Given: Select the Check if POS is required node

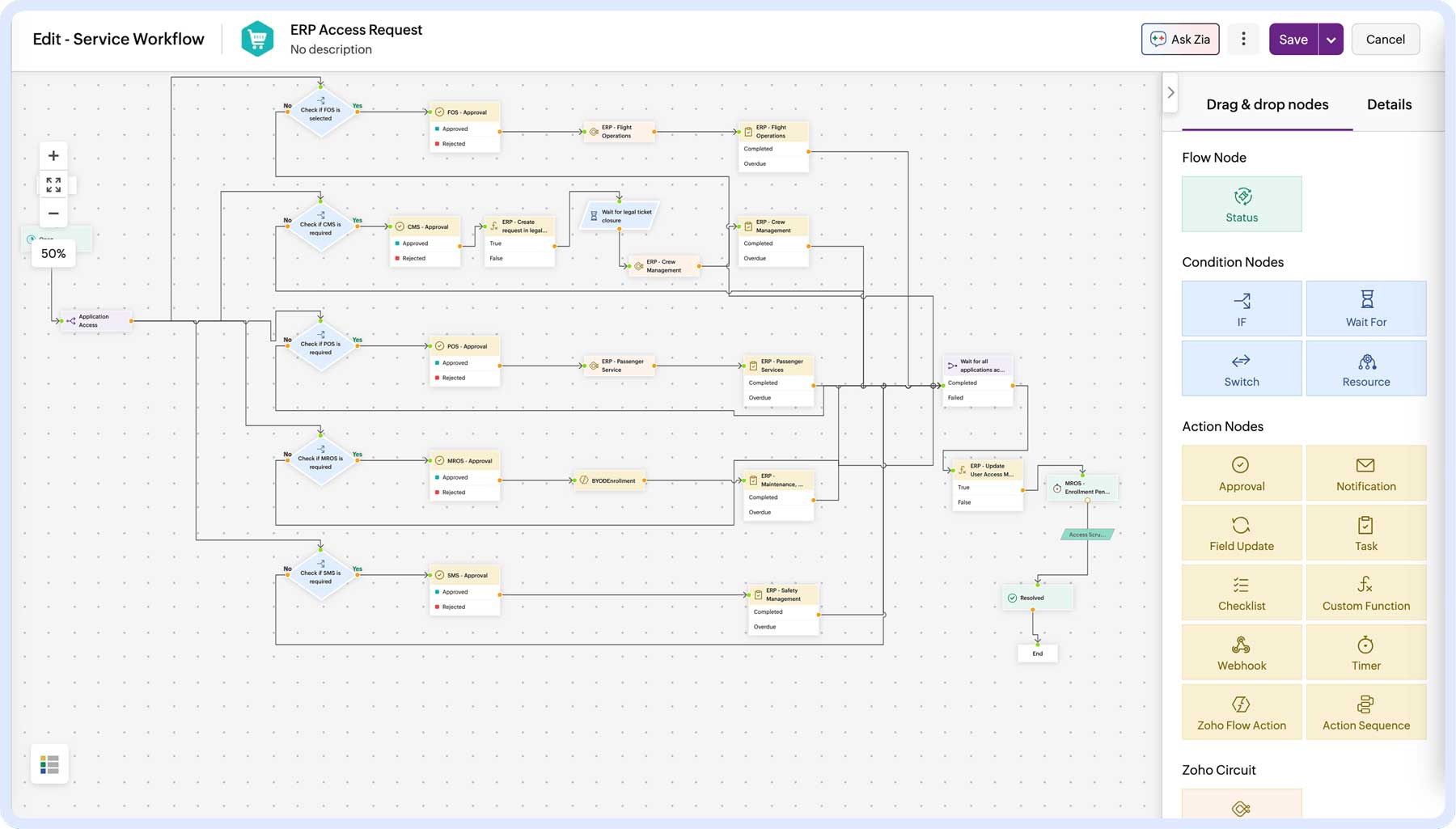Looking at the screenshot, I should [x=320, y=348].
